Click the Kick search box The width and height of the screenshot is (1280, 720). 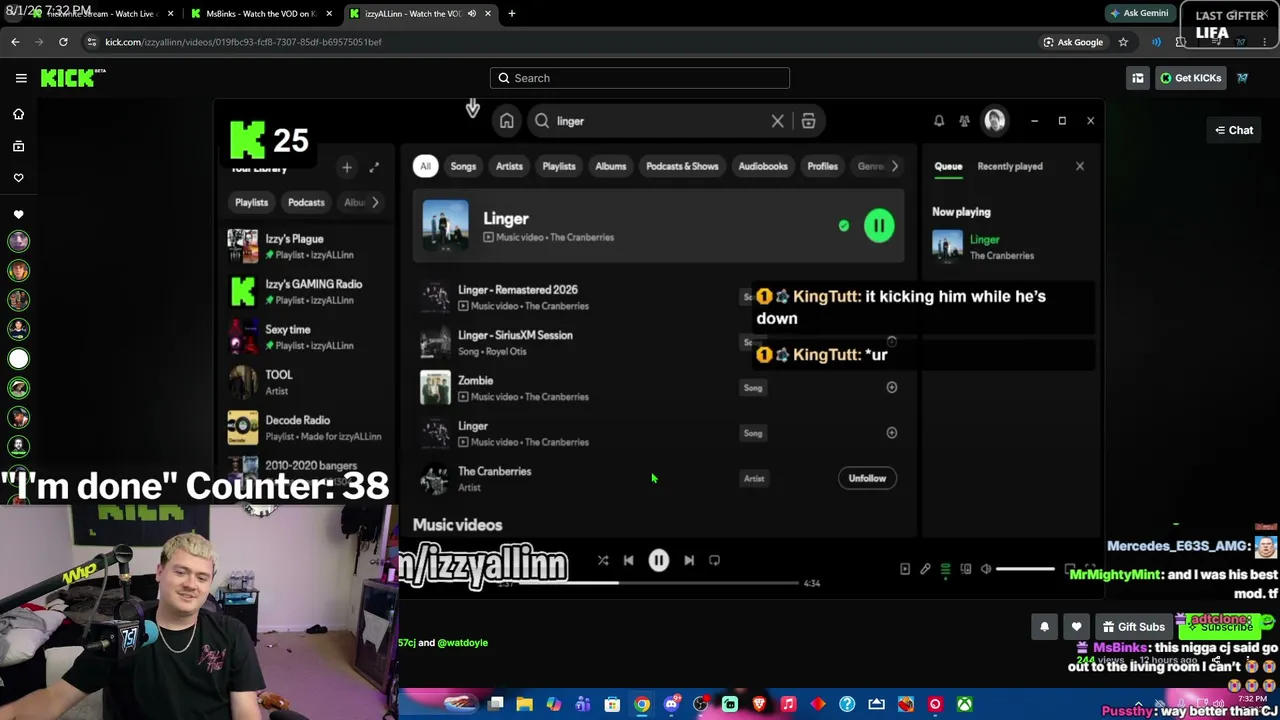(x=640, y=78)
